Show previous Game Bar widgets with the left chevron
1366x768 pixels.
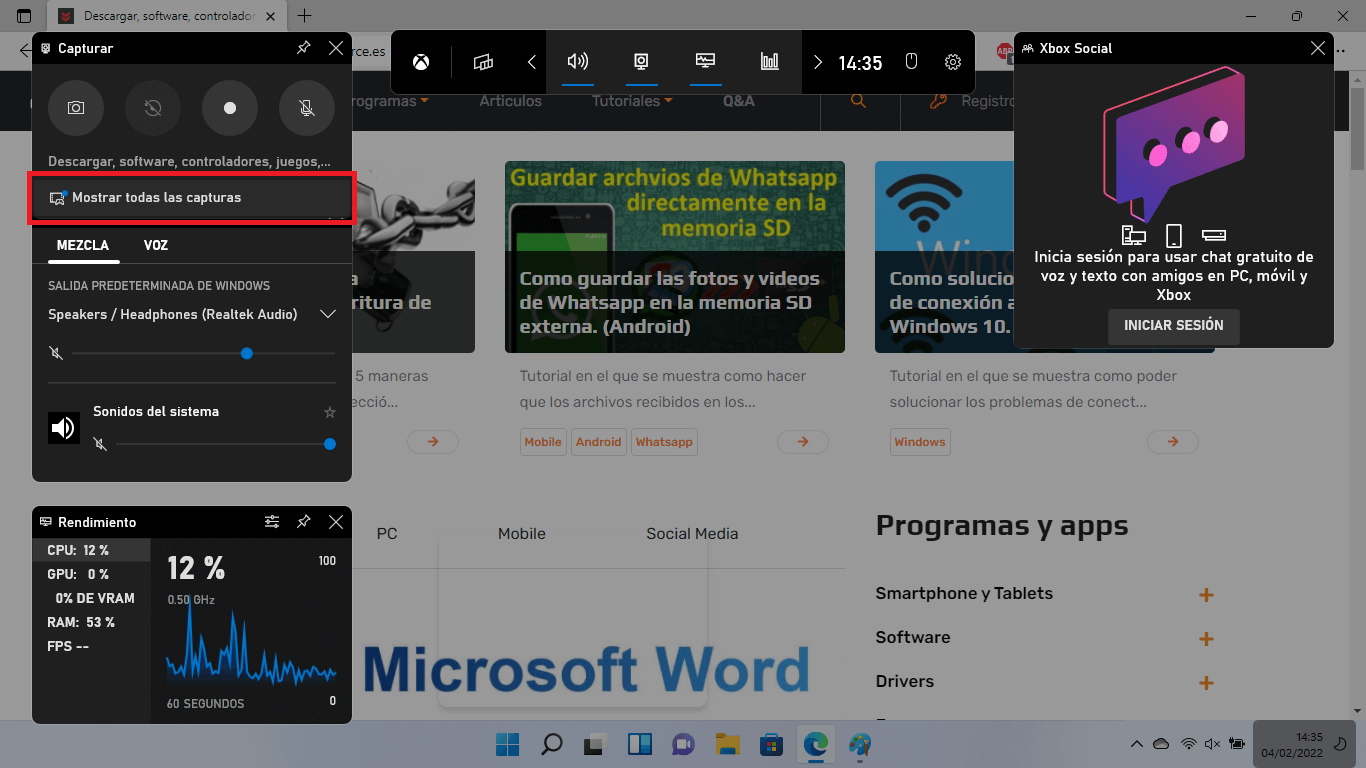pyautogui.click(x=532, y=62)
